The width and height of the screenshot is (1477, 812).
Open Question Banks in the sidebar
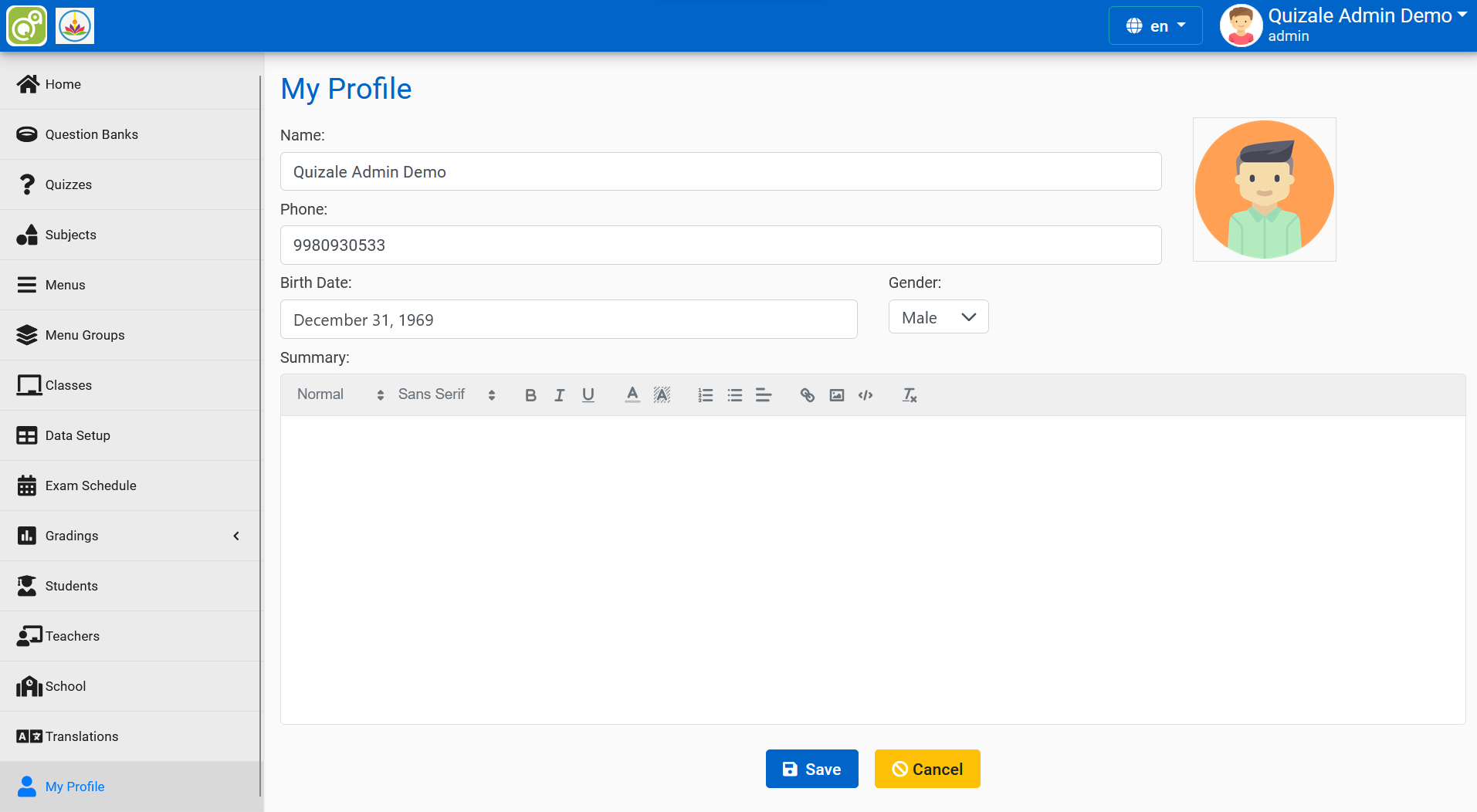(x=91, y=134)
